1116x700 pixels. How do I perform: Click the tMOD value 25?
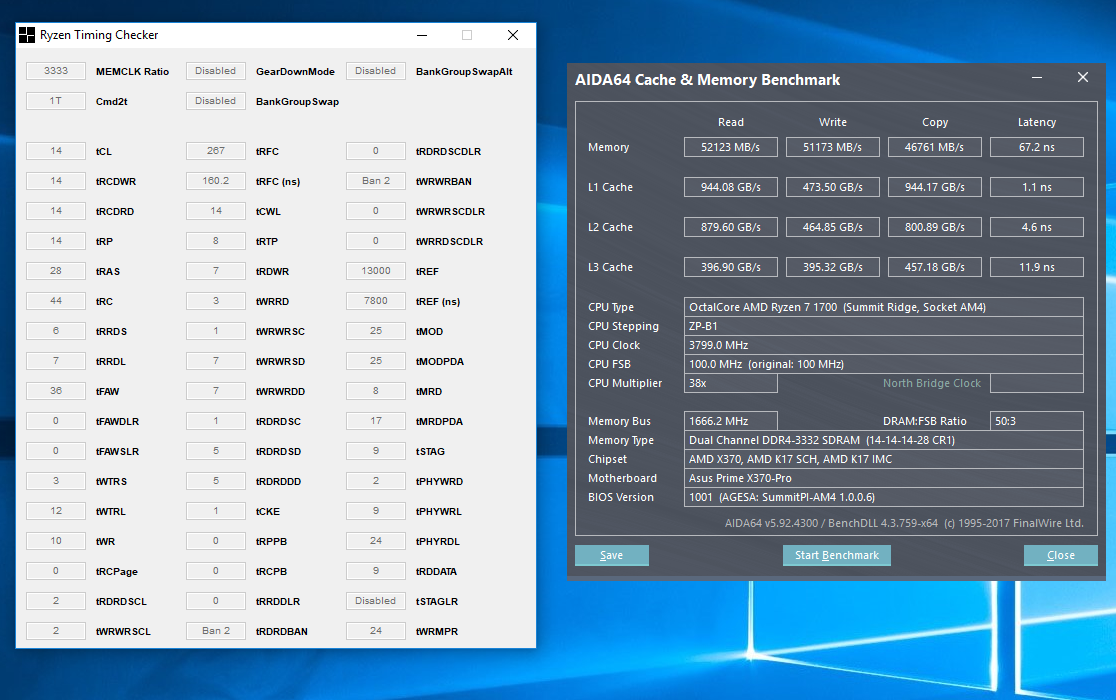376,331
